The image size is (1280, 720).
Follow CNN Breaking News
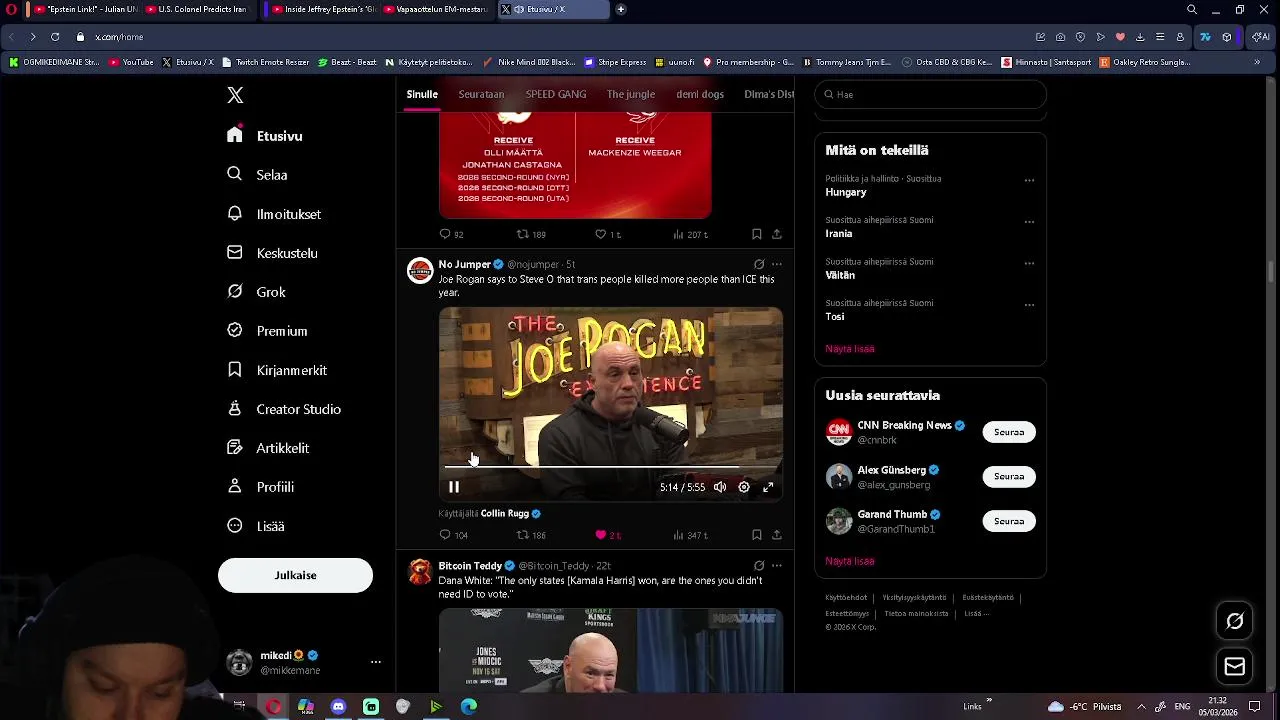(1009, 432)
